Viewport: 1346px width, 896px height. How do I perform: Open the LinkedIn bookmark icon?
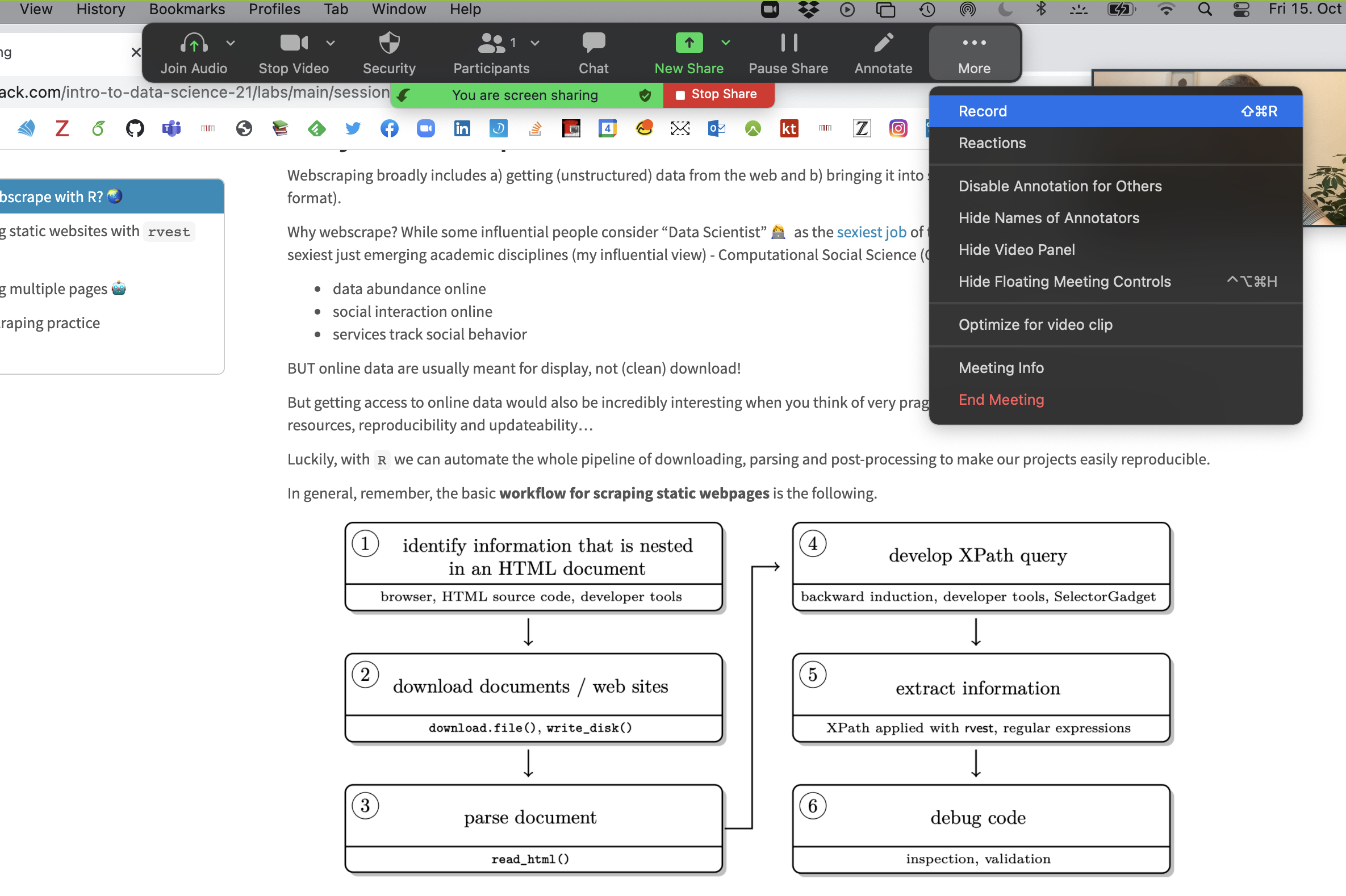coord(462,128)
